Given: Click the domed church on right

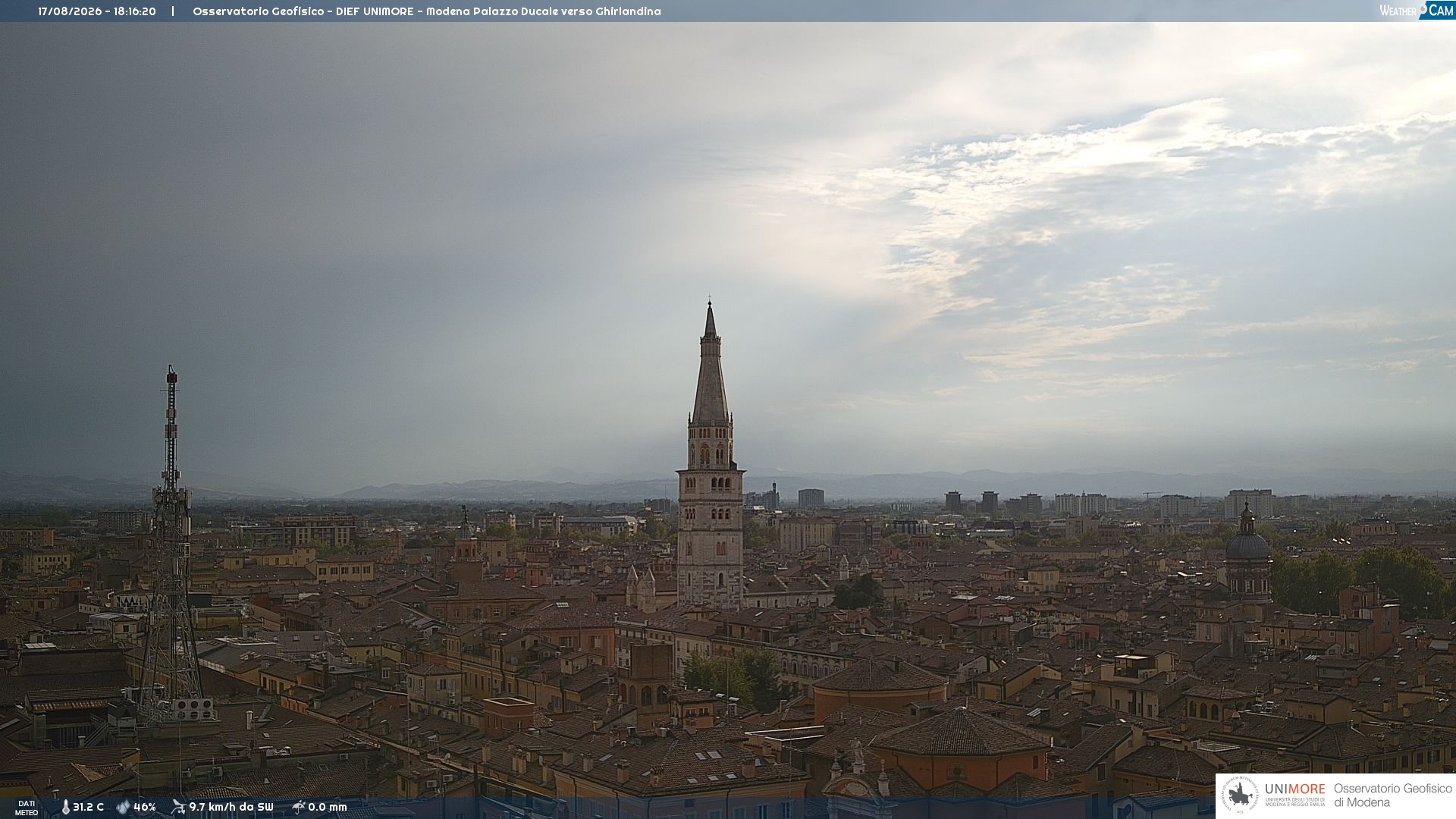Looking at the screenshot, I should click(x=1247, y=554).
